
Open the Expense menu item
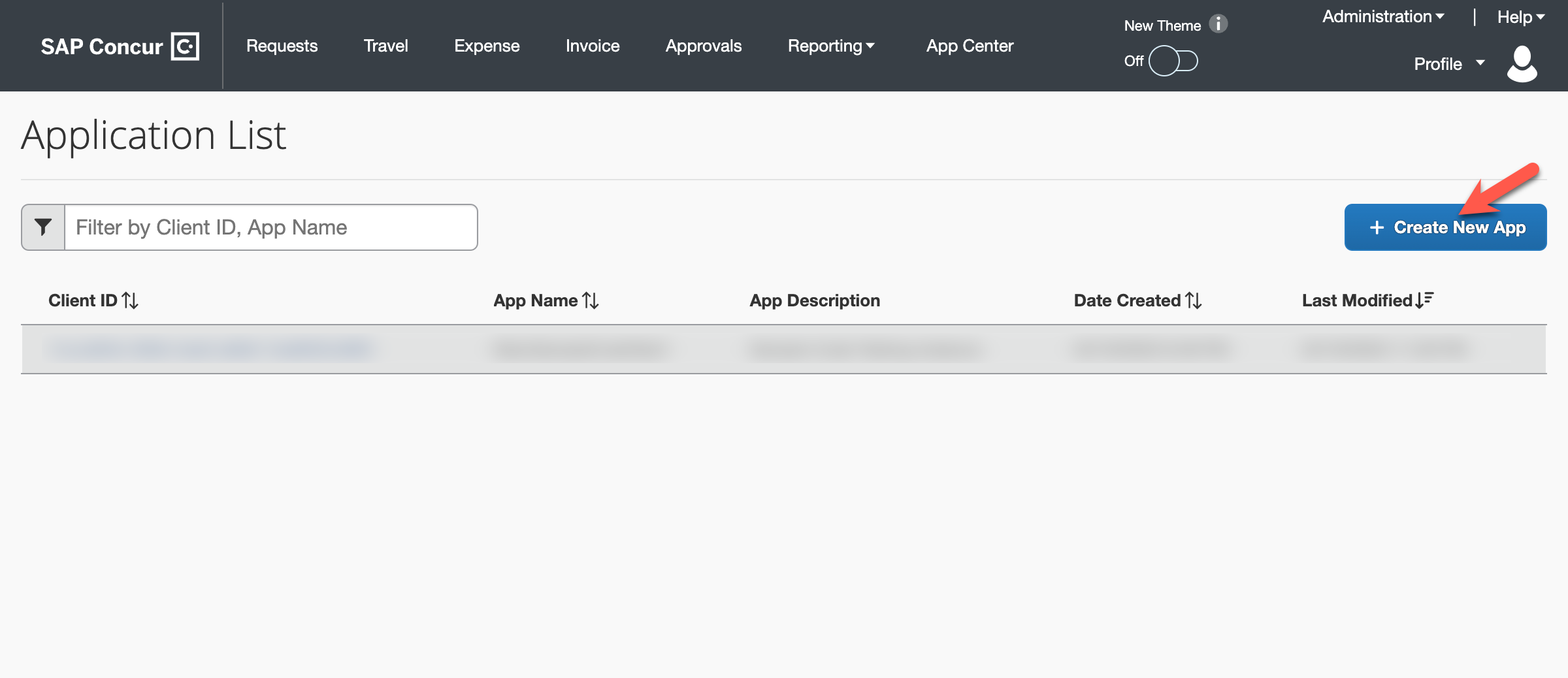coord(487,46)
